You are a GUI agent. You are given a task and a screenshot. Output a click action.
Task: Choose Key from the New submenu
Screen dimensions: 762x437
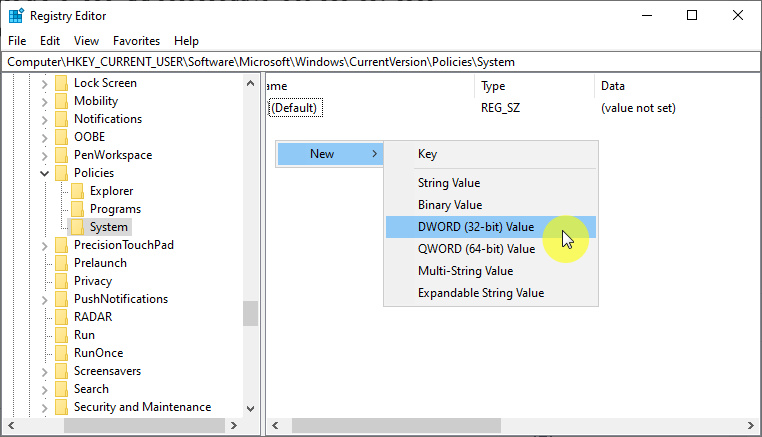(x=427, y=154)
